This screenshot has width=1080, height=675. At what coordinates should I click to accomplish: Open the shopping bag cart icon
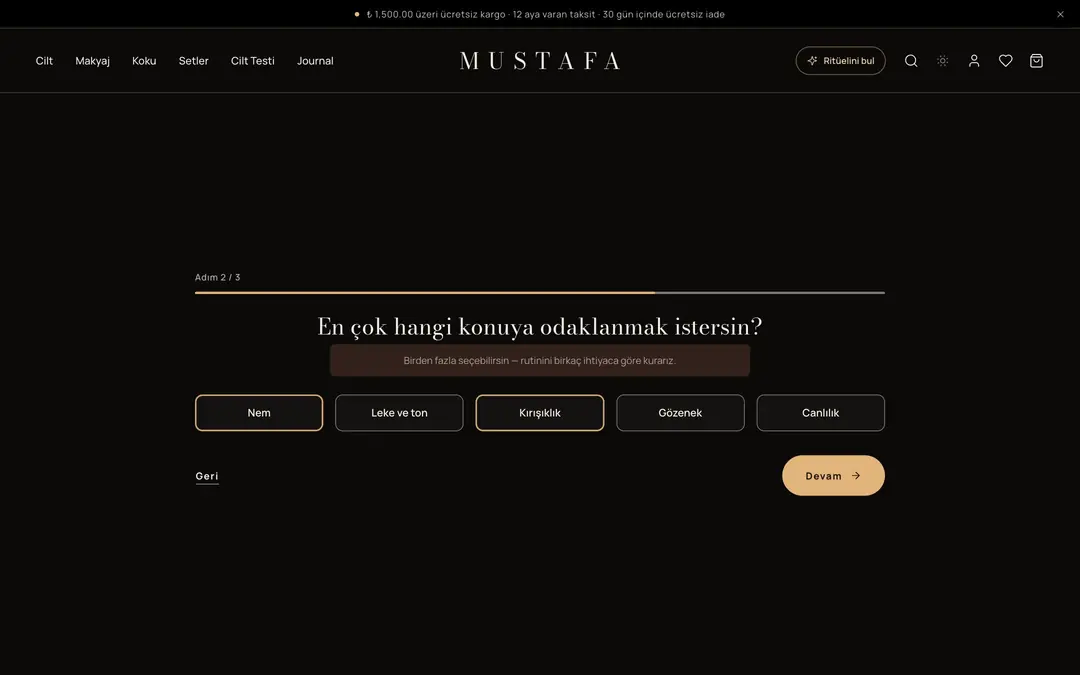tap(1036, 61)
